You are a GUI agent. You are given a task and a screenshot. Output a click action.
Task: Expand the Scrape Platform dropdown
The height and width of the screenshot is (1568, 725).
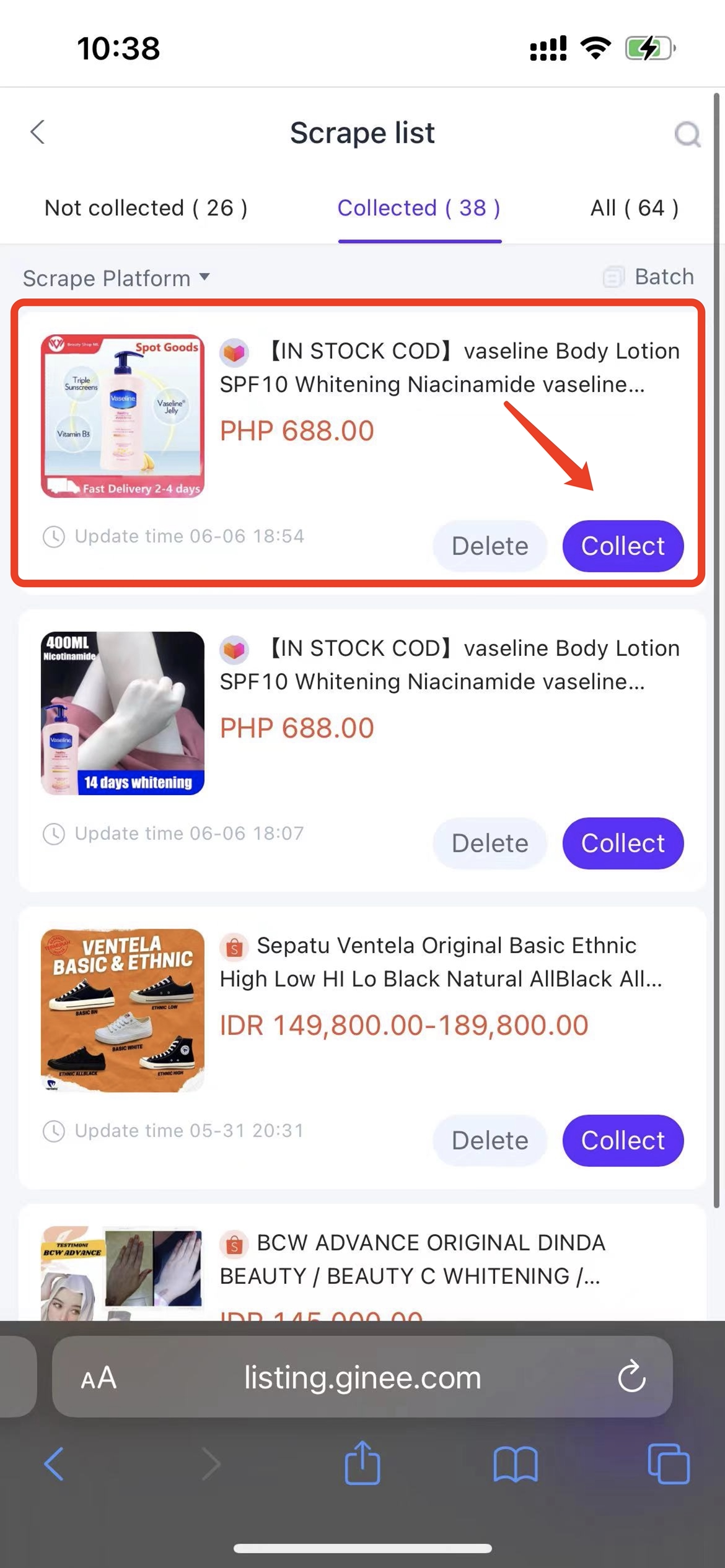click(x=116, y=278)
